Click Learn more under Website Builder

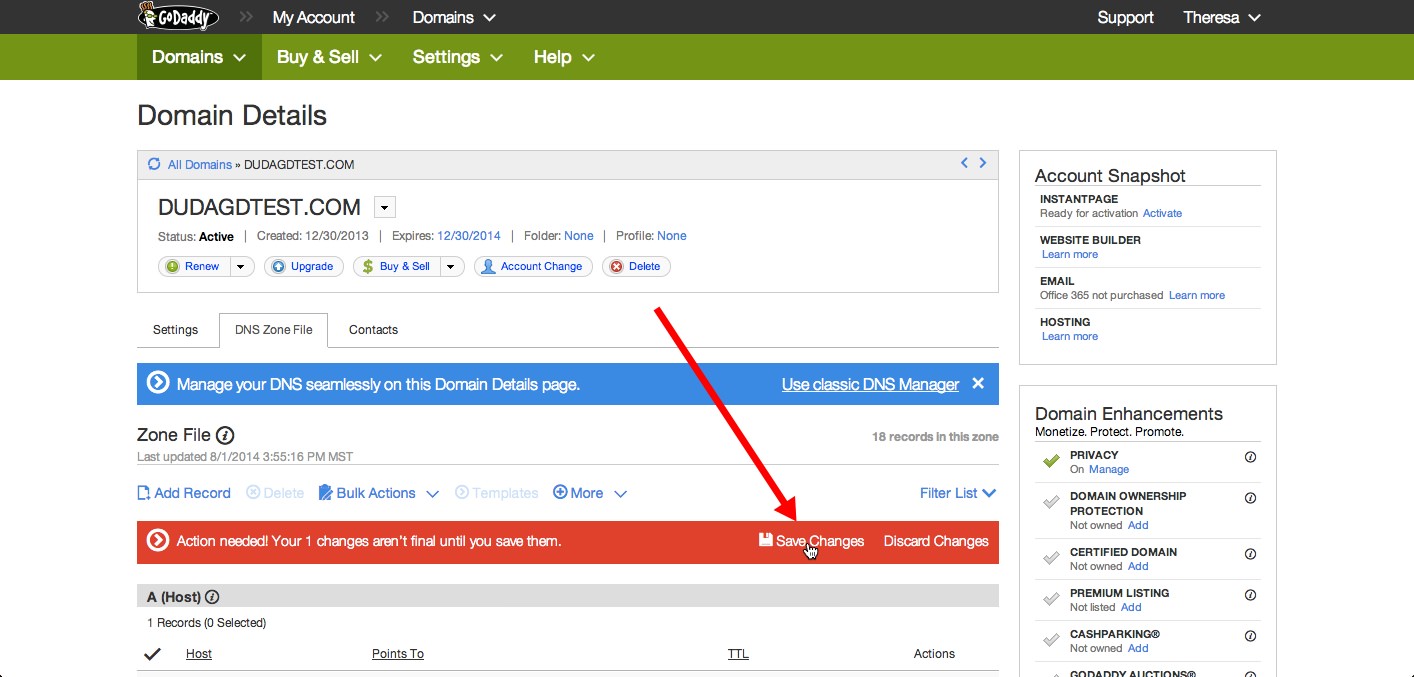tap(1070, 254)
